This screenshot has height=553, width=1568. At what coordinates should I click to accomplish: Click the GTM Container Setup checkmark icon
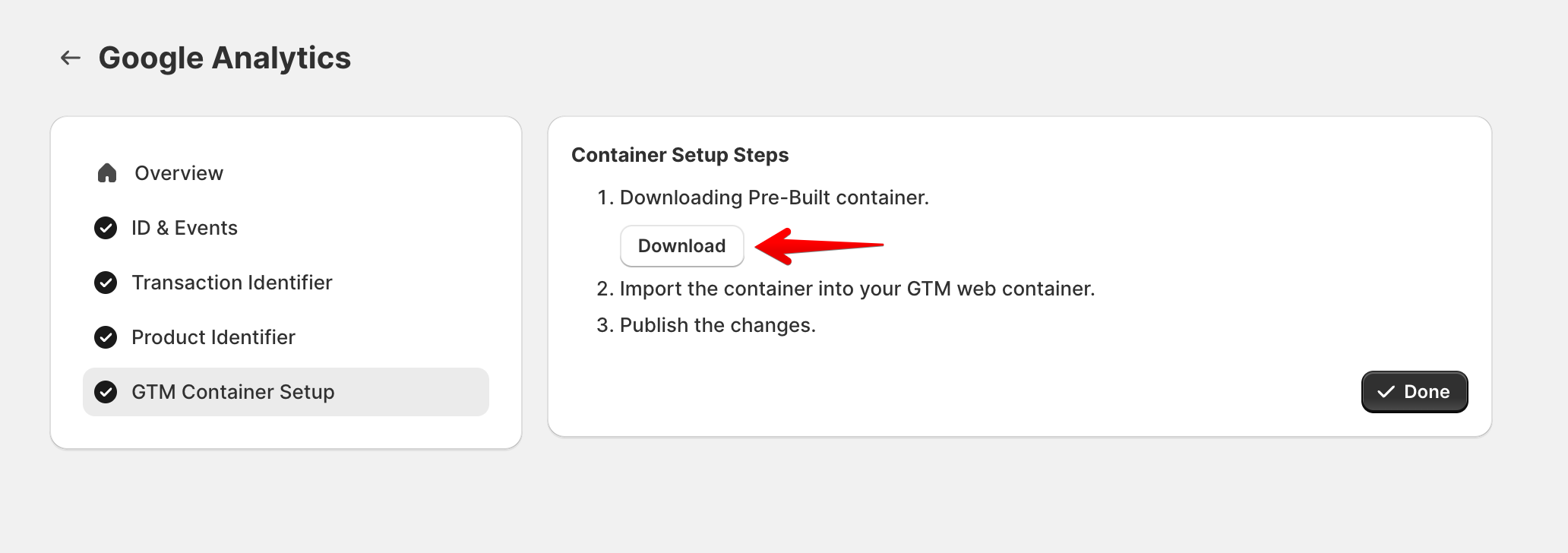pyautogui.click(x=106, y=392)
